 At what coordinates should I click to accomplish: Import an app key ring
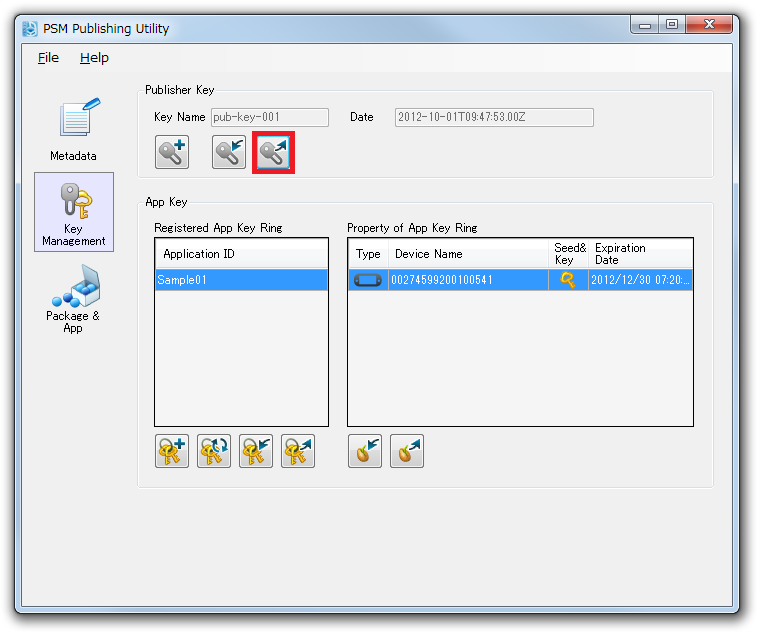click(256, 452)
